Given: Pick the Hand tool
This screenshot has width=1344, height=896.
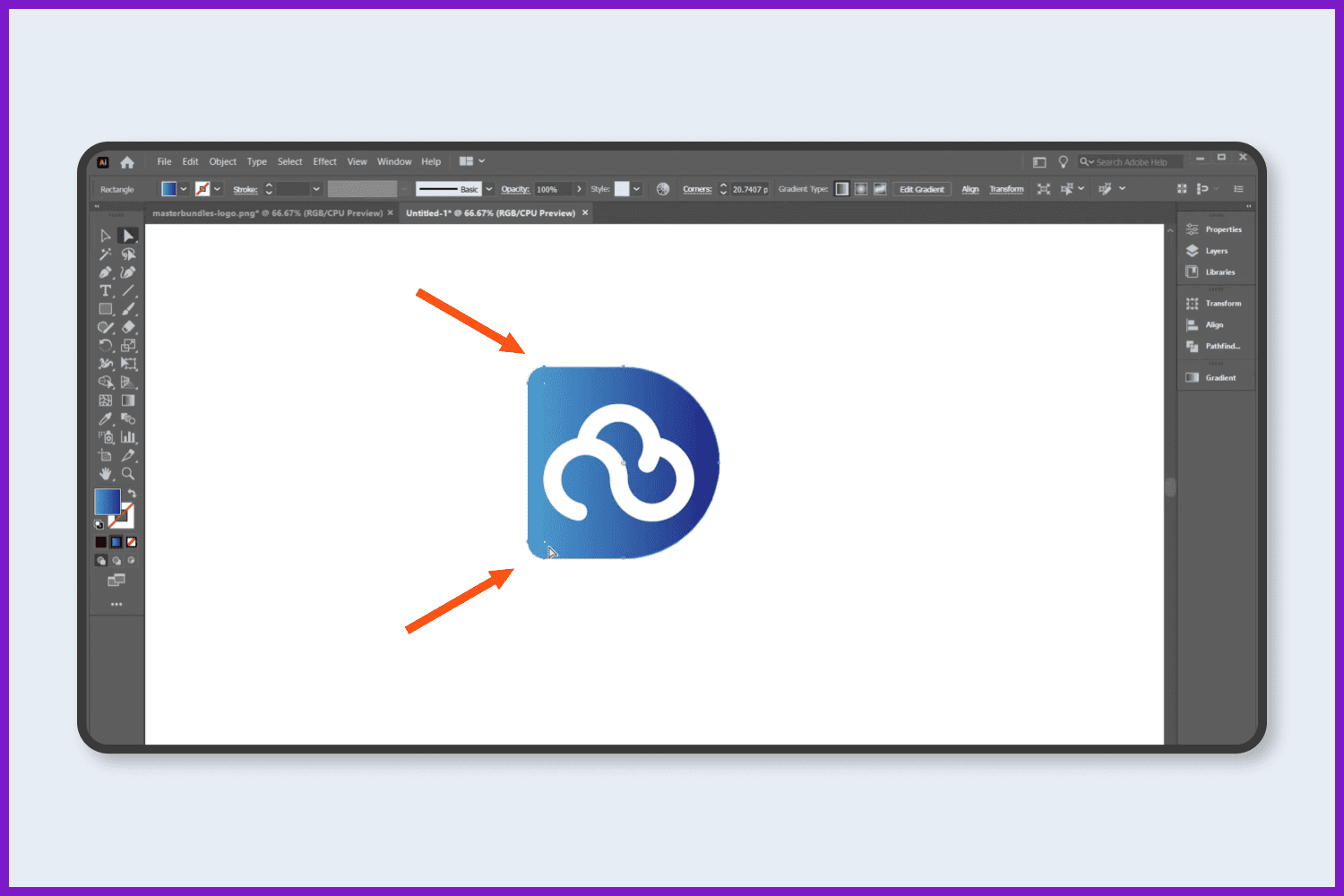Looking at the screenshot, I should pyautogui.click(x=106, y=474).
